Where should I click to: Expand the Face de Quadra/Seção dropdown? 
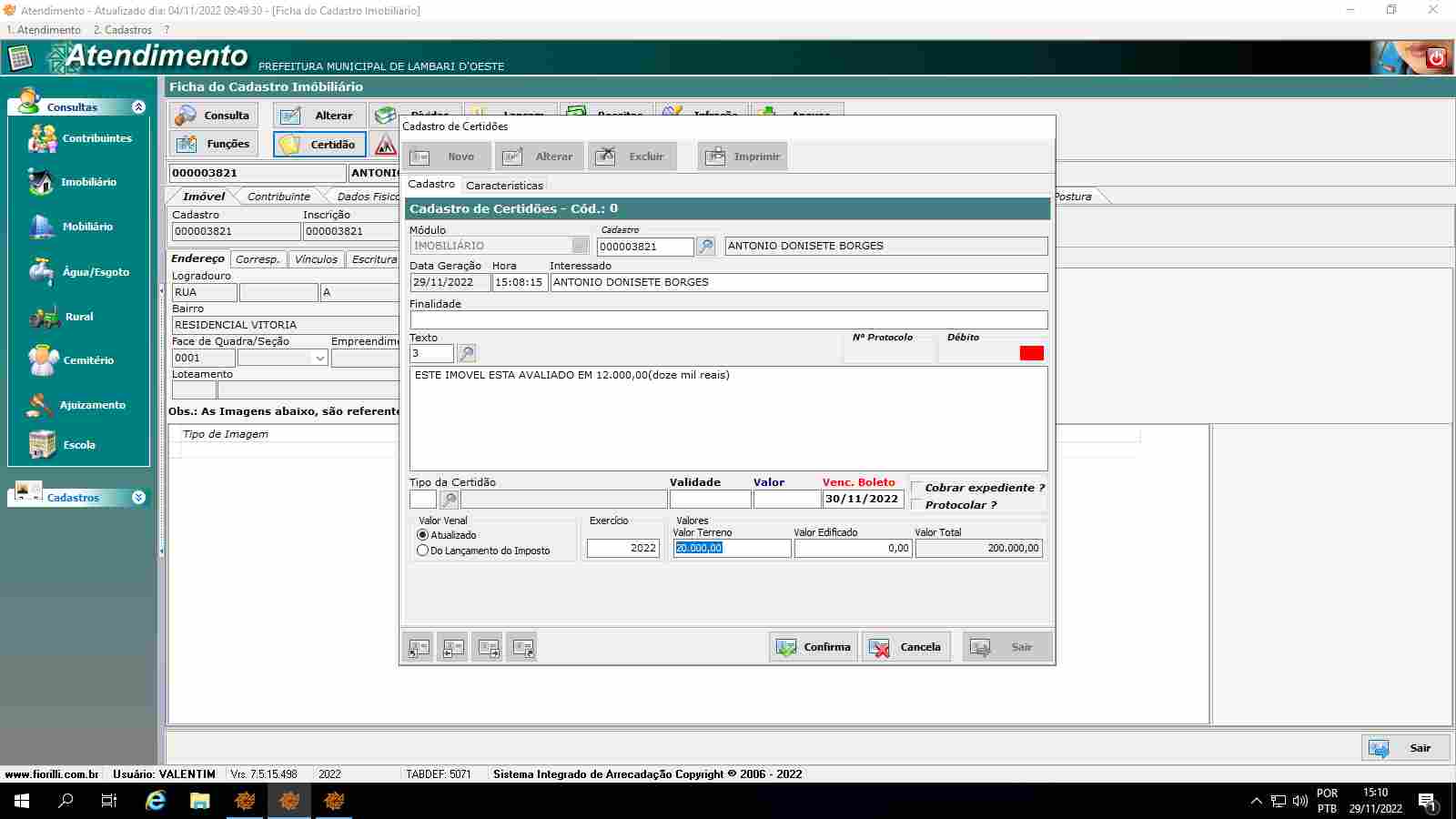pyautogui.click(x=319, y=359)
